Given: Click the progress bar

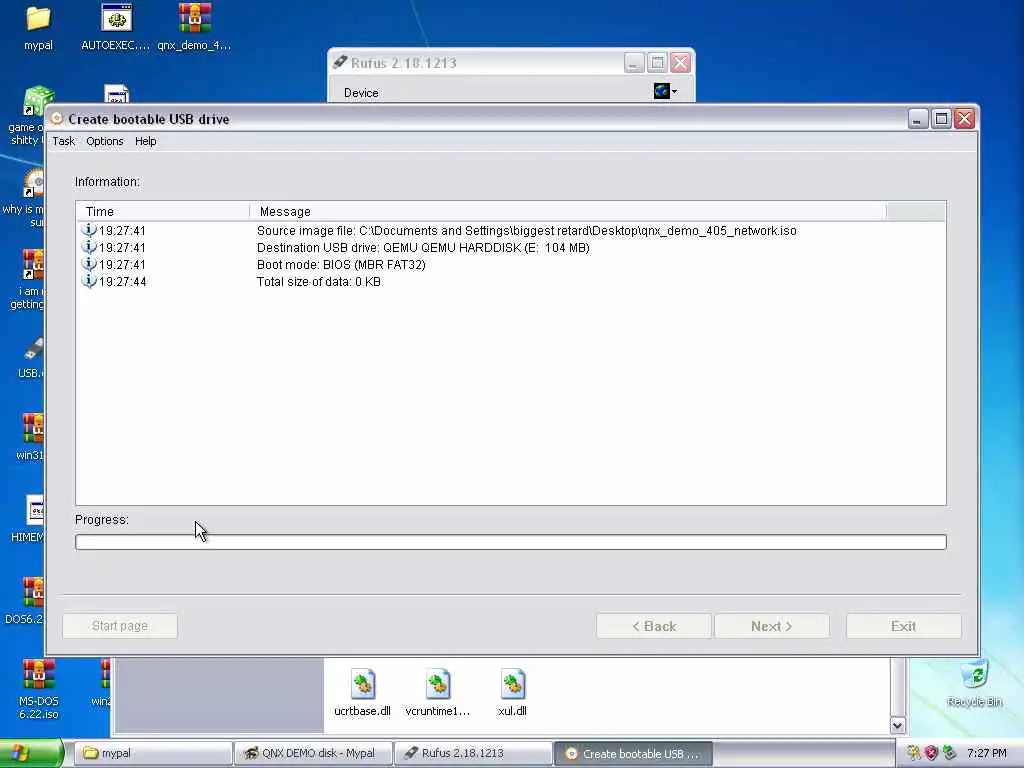Looking at the screenshot, I should tap(511, 542).
